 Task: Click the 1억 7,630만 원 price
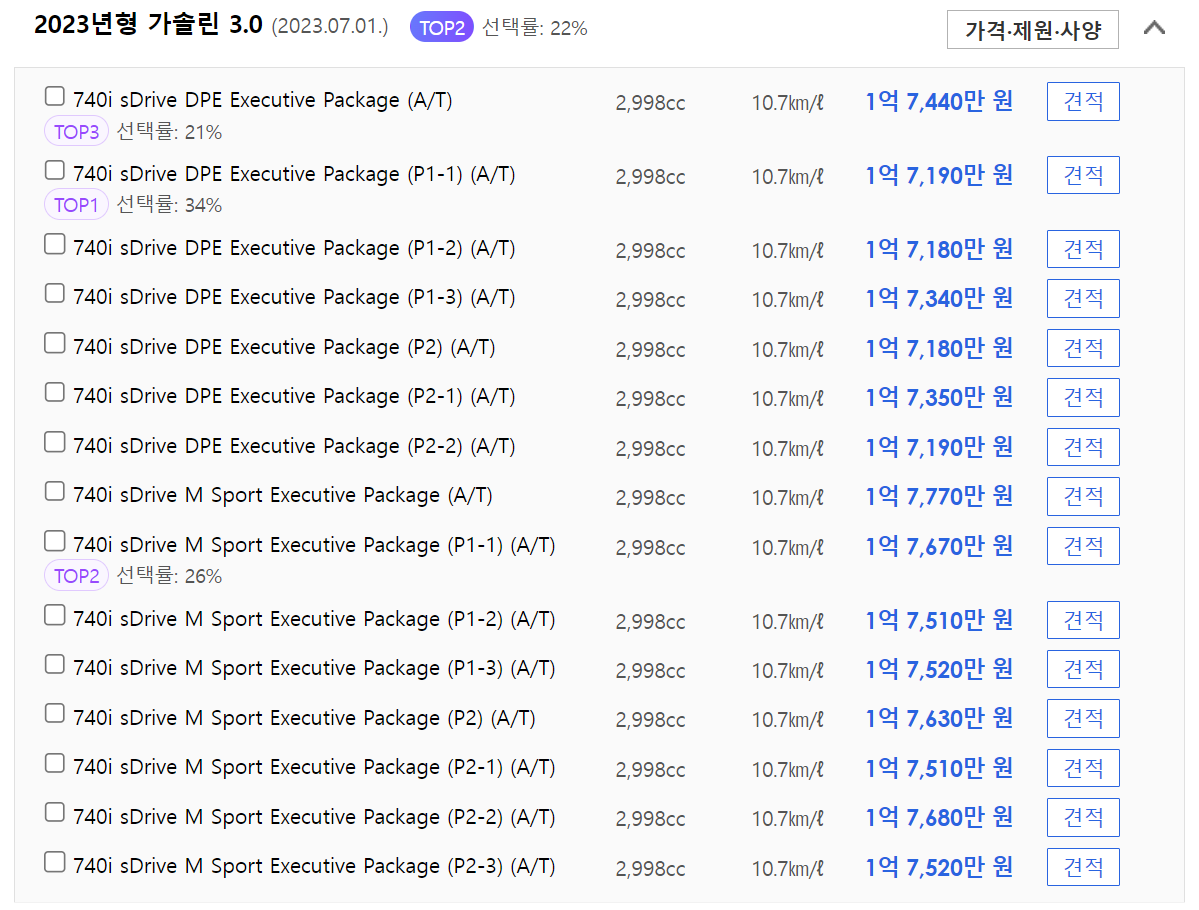coord(938,718)
